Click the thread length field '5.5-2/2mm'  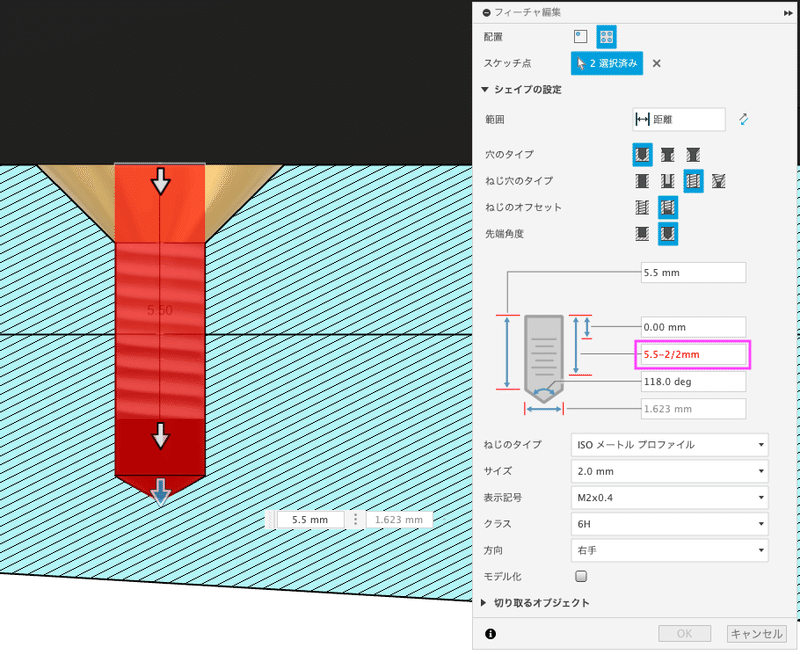coord(692,355)
